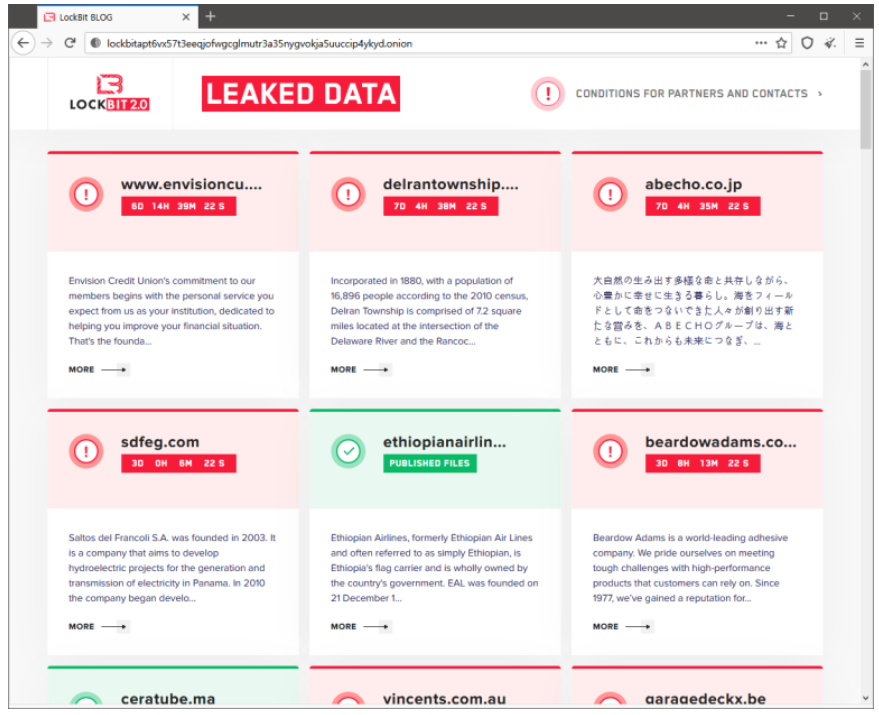879x715 pixels.
Task: Open MORE on the Ethiopian Airlines card
Action: pyautogui.click(x=361, y=626)
